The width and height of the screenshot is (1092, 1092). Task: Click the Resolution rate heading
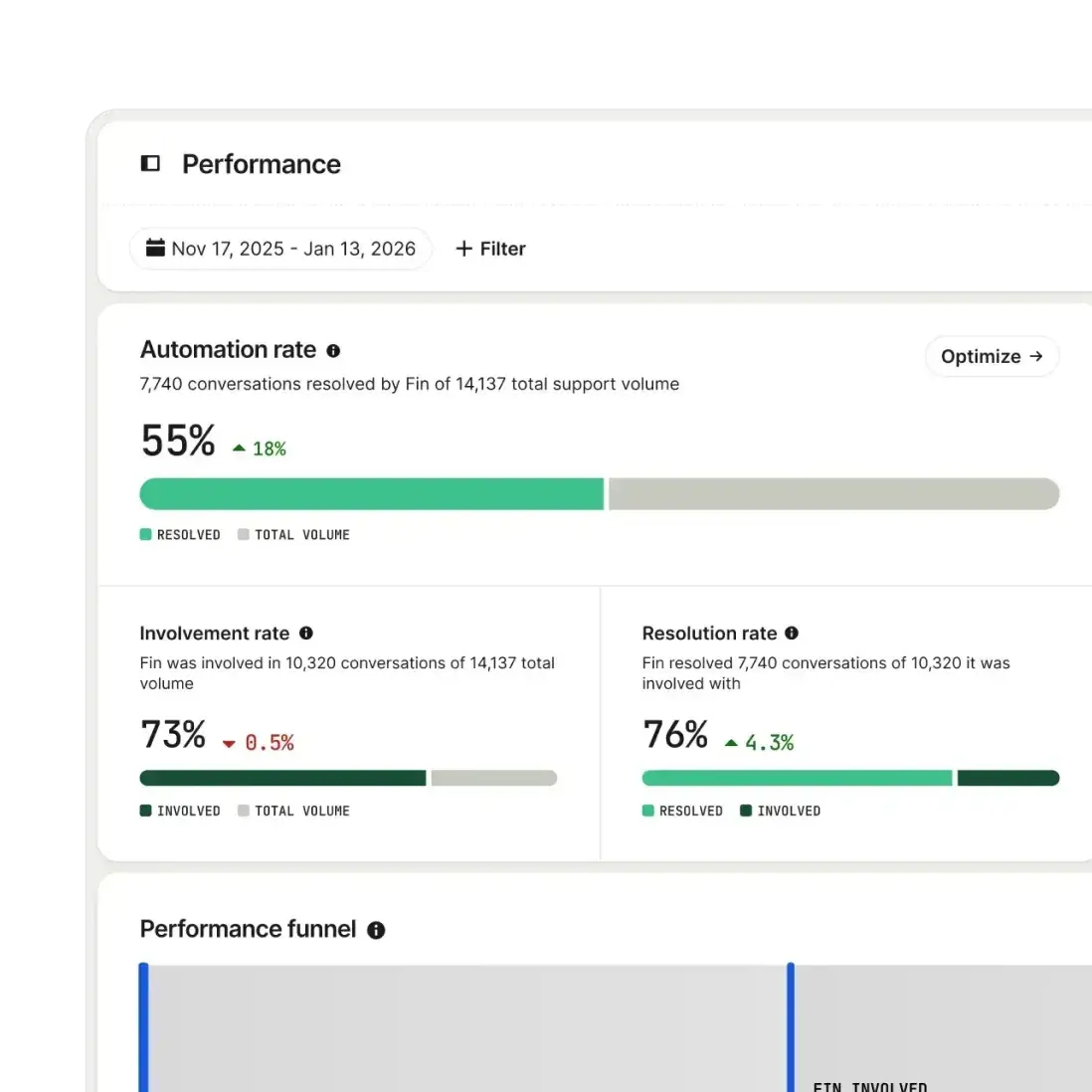[710, 634]
